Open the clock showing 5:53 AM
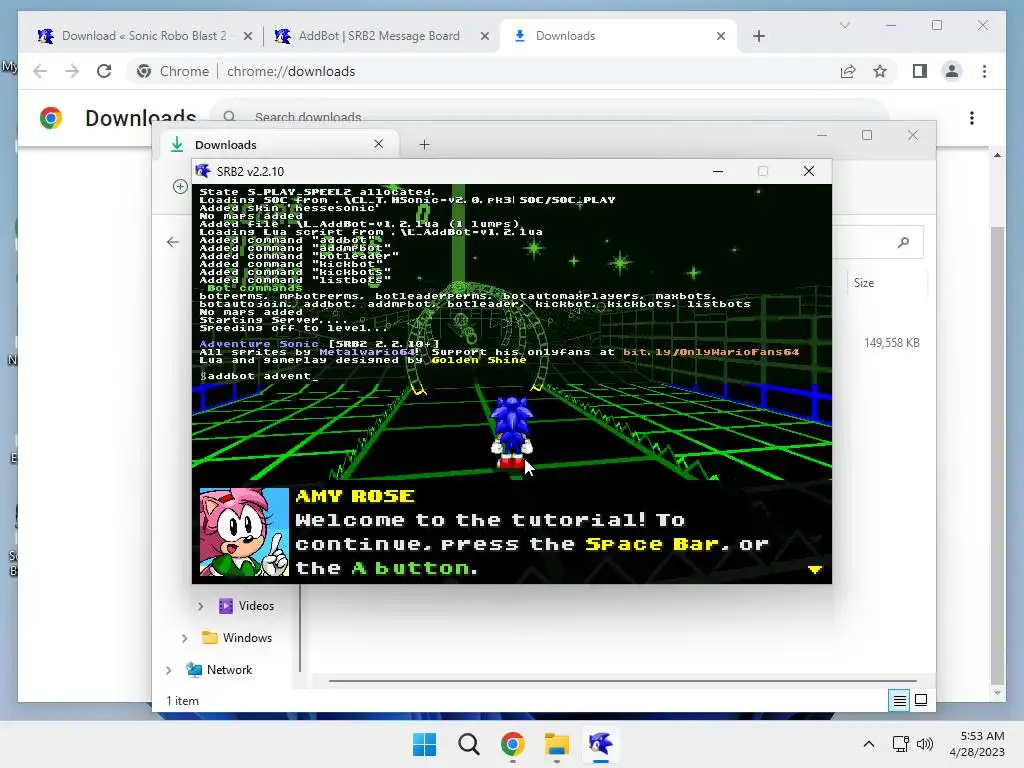Screen dimensions: 1024x768 pyautogui.click(x=978, y=744)
